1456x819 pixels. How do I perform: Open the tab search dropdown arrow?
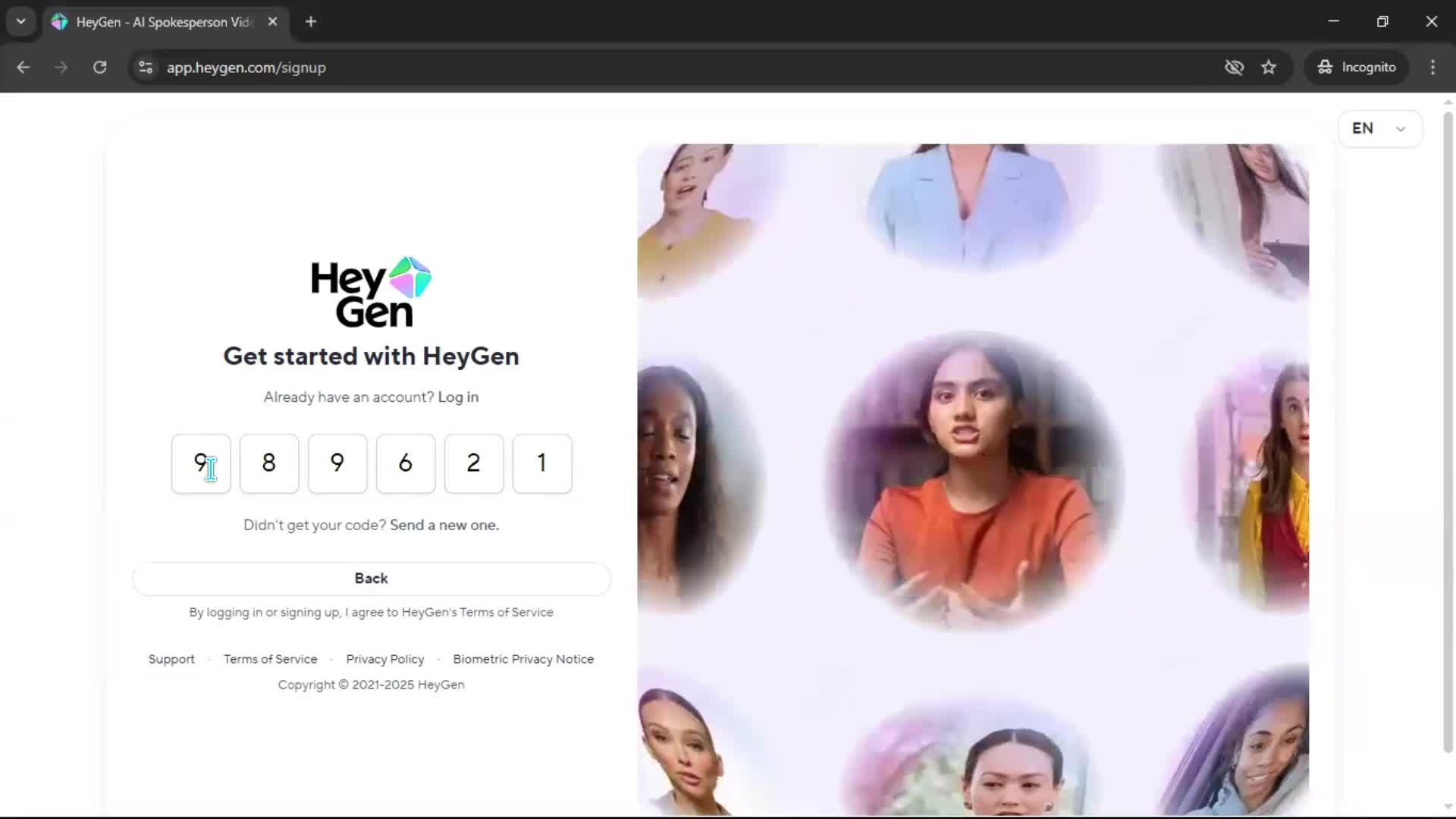click(20, 21)
